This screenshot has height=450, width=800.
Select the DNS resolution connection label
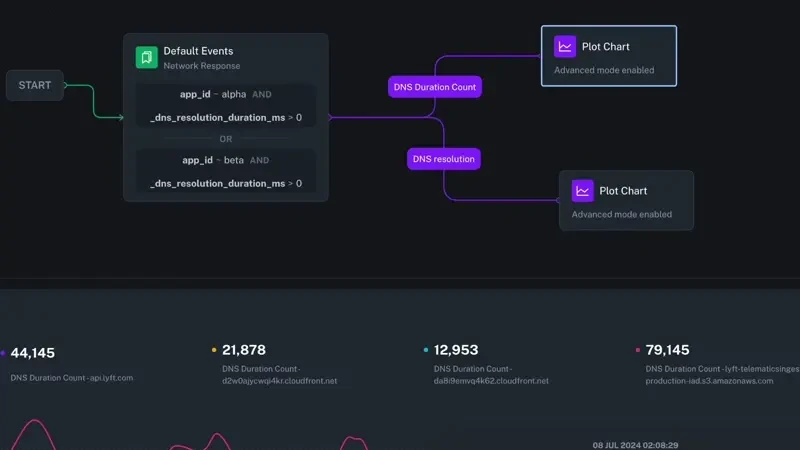444,158
